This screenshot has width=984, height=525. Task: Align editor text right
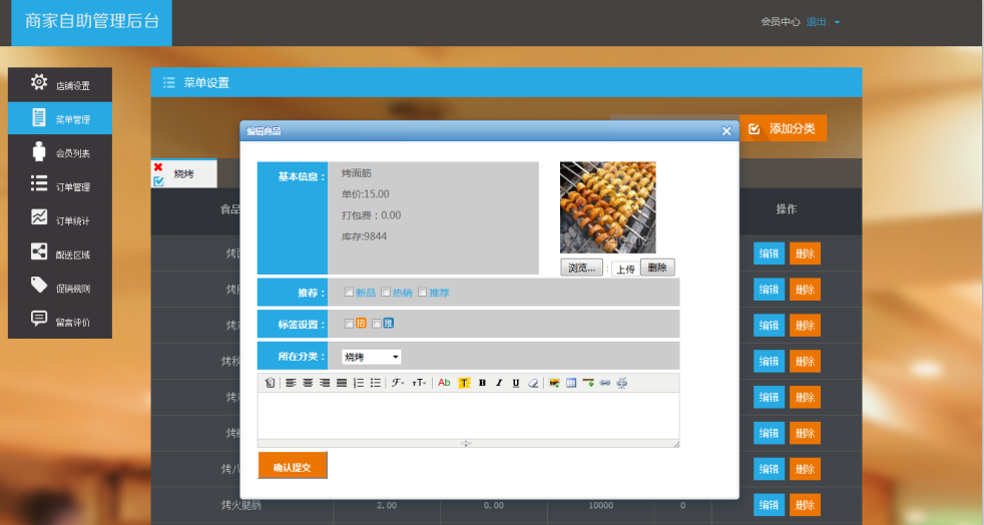point(324,383)
